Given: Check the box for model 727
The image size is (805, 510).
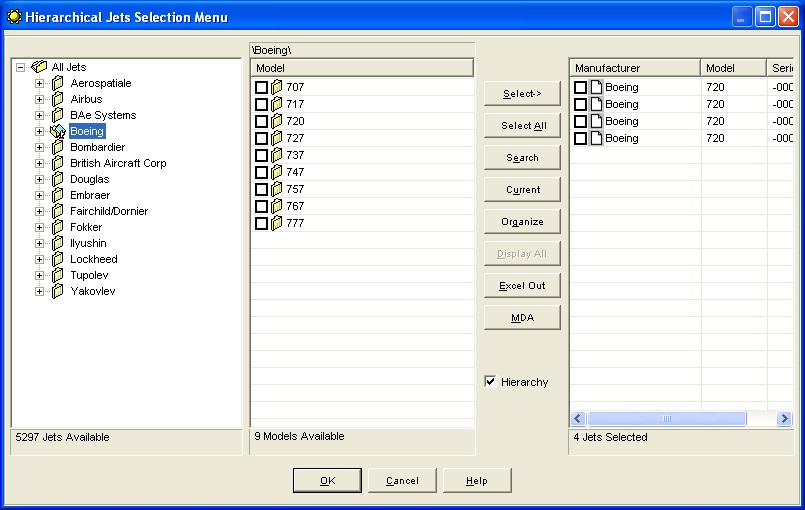Looking at the screenshot, I should 261,138.
